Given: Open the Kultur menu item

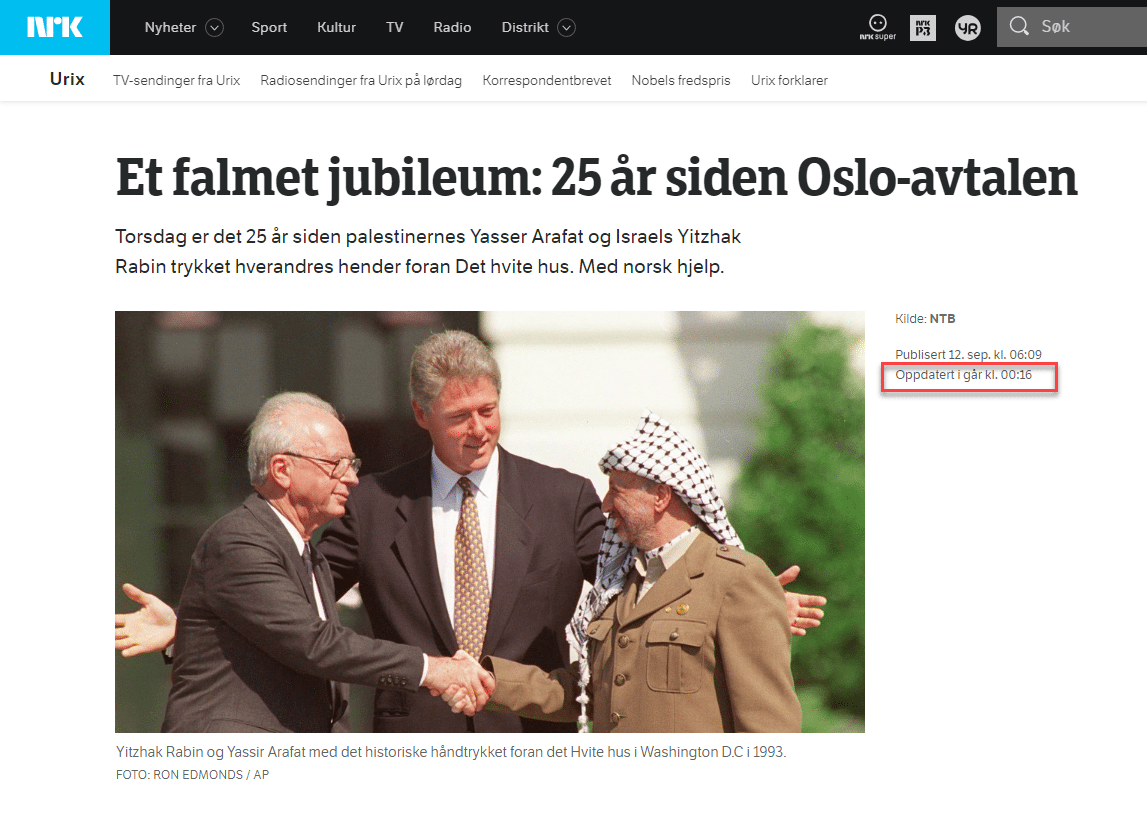Looking at the screenshot, I should (x=336, y=27).
